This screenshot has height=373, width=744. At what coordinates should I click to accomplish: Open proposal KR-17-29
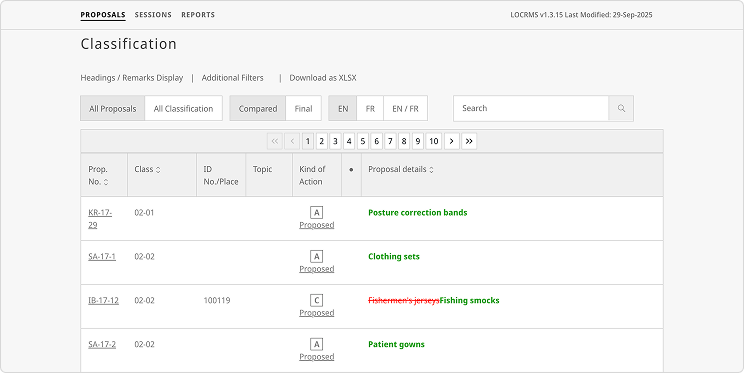pyautogui.click(x=100, y=219)
